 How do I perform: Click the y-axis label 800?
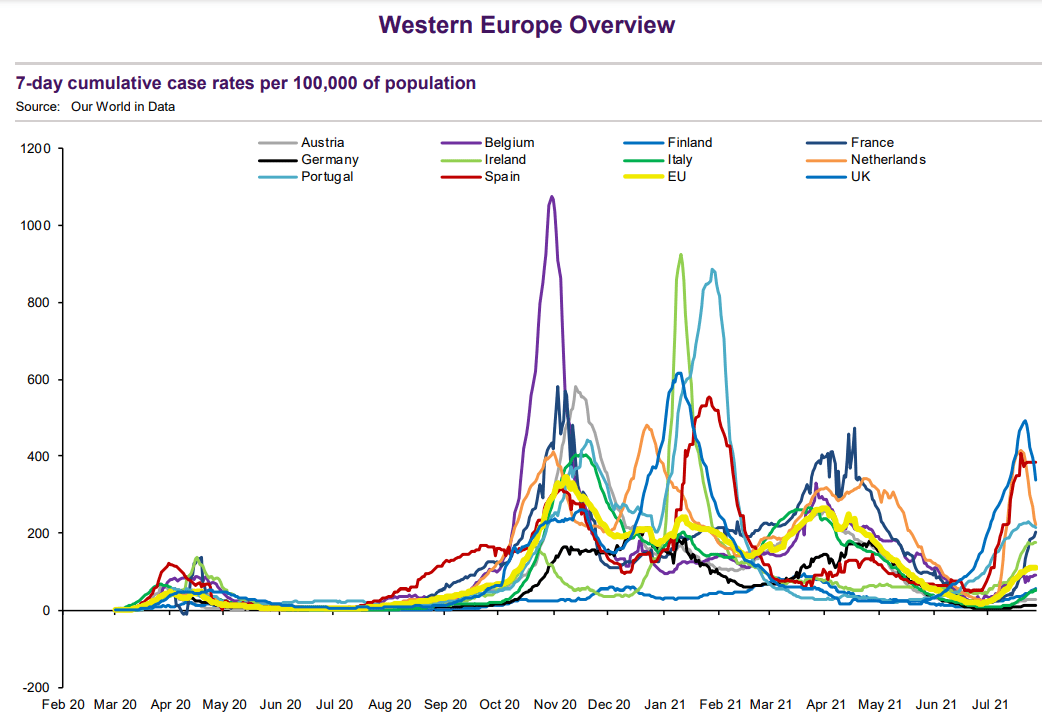tap(39, 302)
